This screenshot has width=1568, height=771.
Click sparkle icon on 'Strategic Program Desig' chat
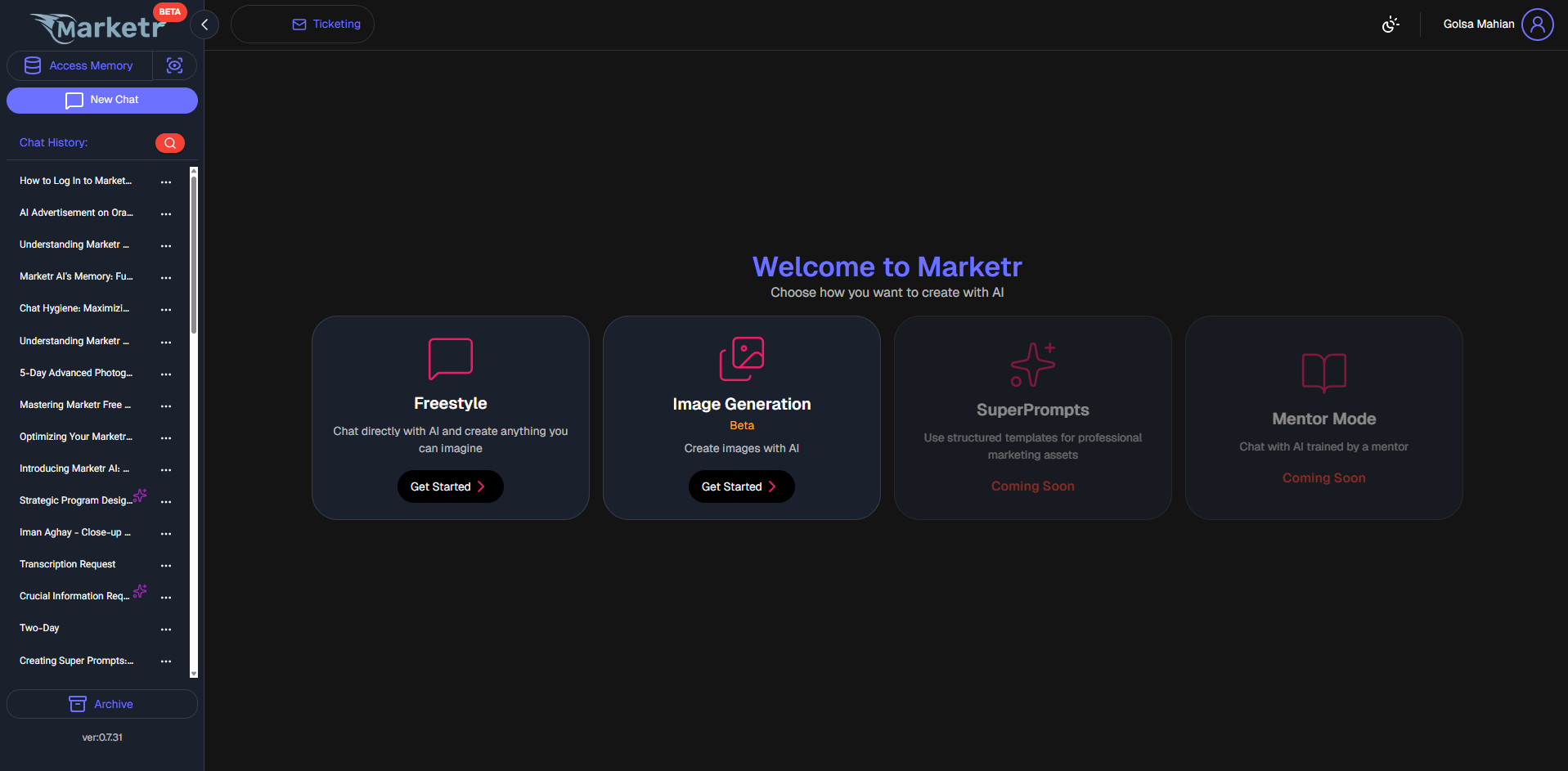[x=140, y=495]
